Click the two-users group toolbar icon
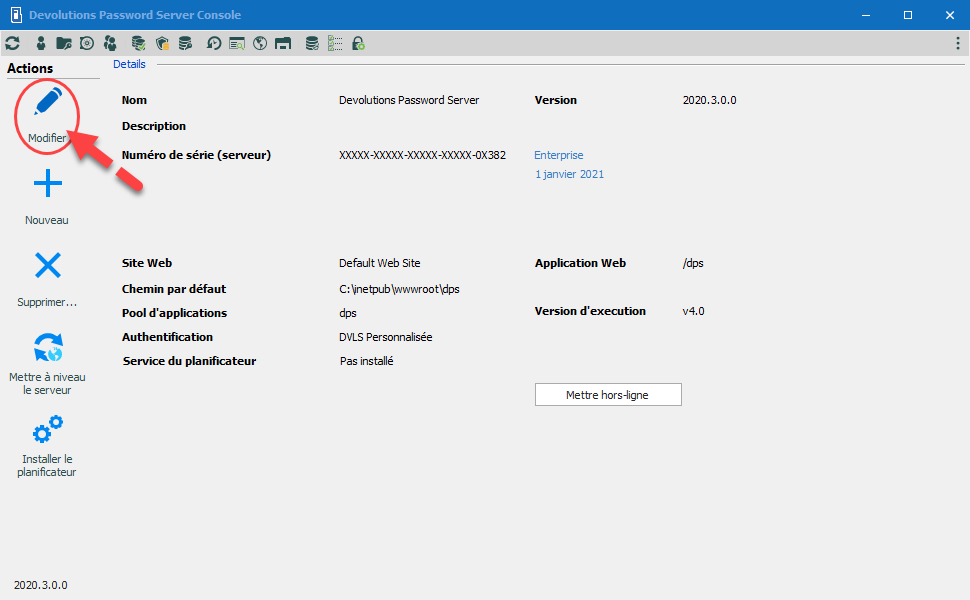The height and width of the screenshot is (600, 970). pos(110,43)
